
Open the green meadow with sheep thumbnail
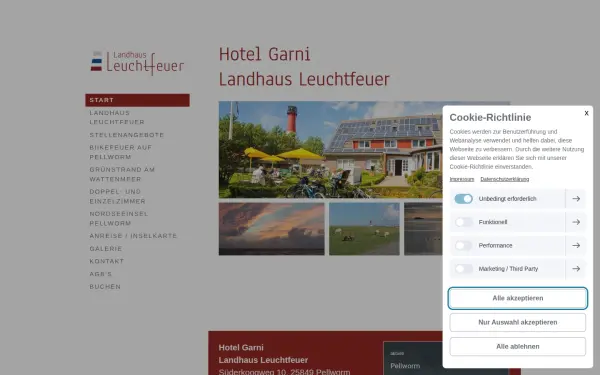(364, 229)
